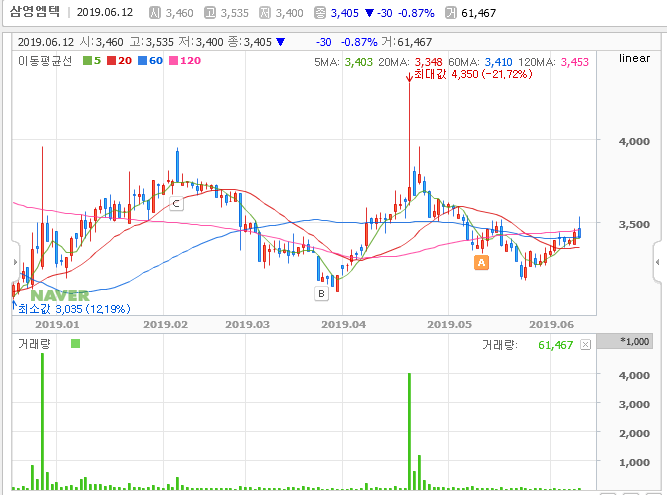Click the 2019.05 date axis label
Image resolution: width=667 pixels, height=495 pixels.
[449, 324]
